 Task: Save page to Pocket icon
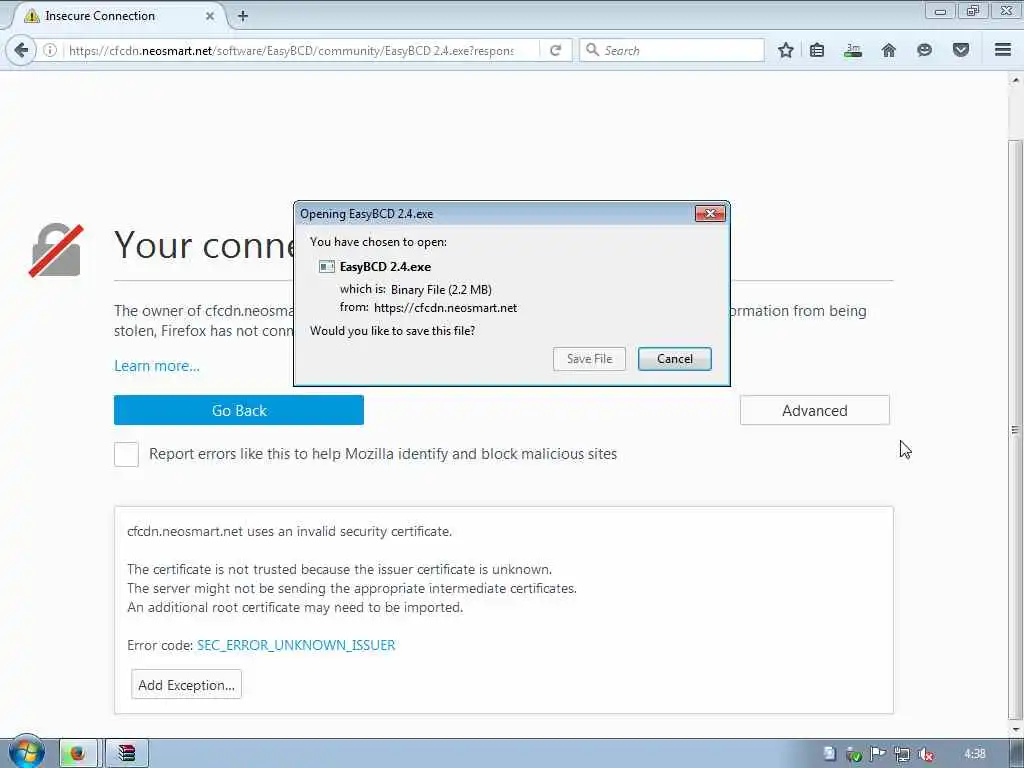click(x=961, y=50)
